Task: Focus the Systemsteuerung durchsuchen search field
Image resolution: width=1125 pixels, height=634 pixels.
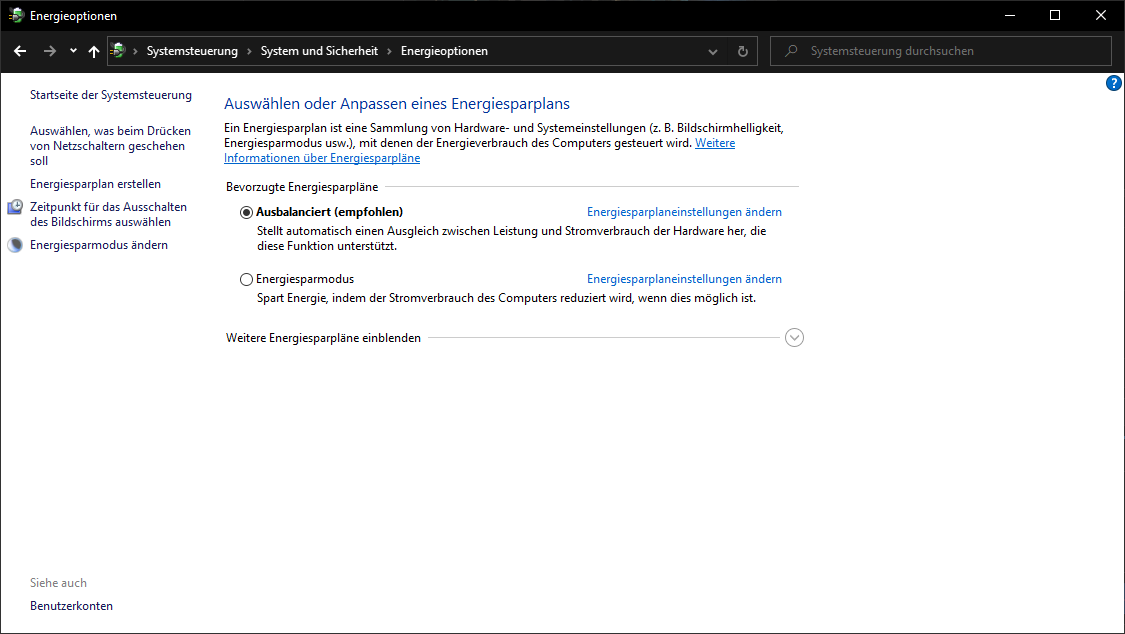Action: pos(941,51)
